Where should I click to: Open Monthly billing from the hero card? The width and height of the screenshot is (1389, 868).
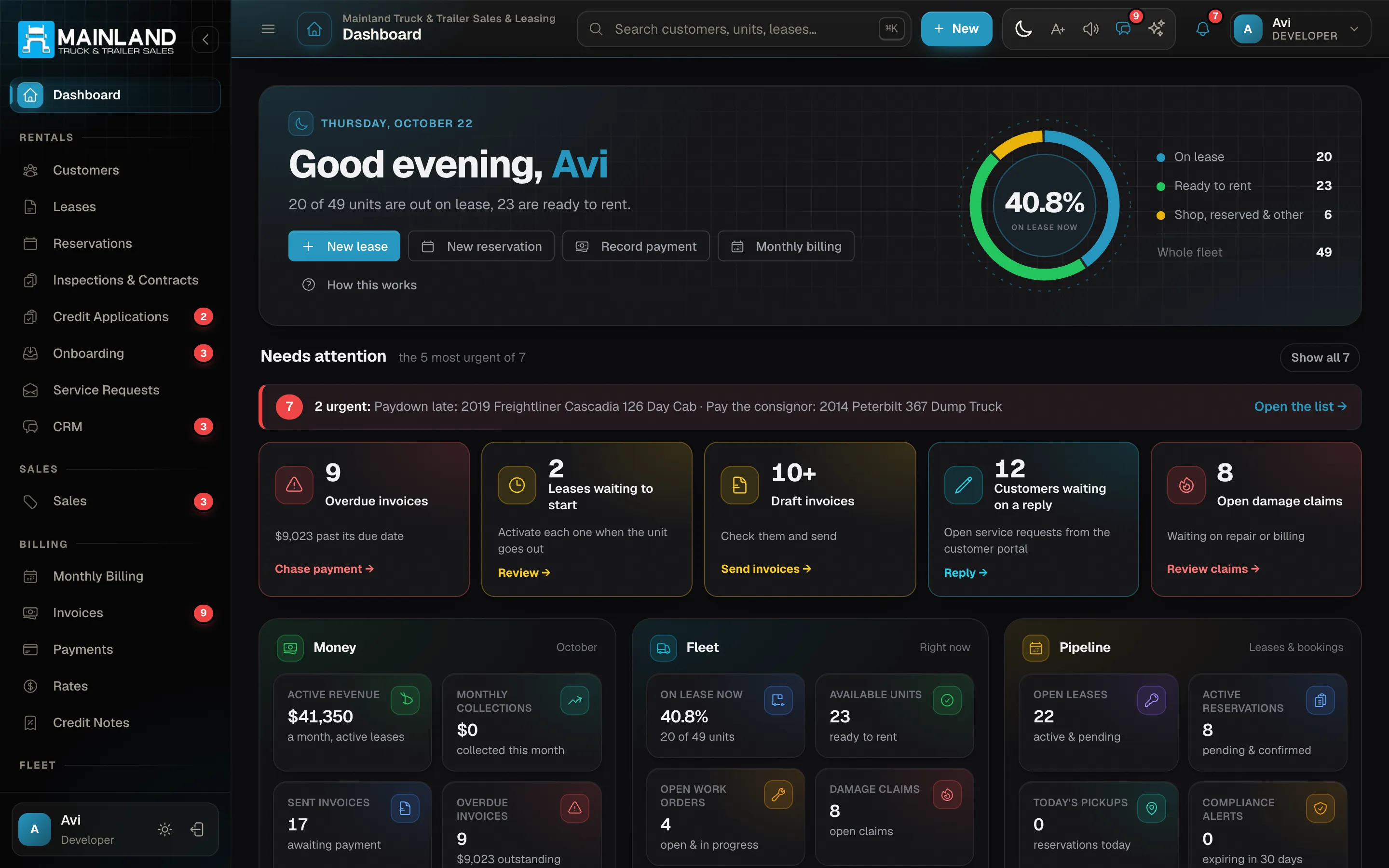pyautogui.click(x=786, y=246)
